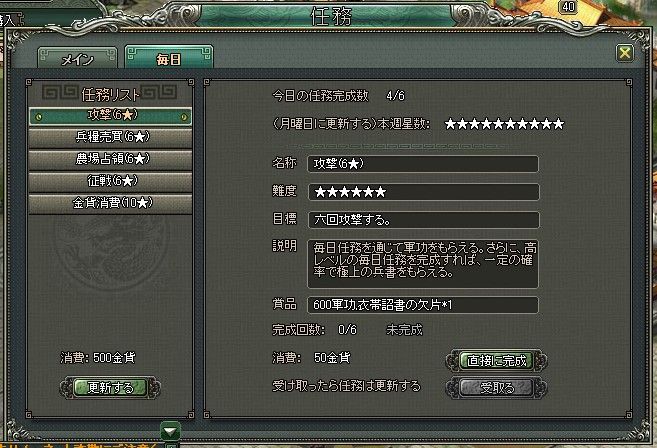Close the 任務 window with the X icon
This screenshot has height=448, width=657.
pyautogui.click(x=624, y=53)
